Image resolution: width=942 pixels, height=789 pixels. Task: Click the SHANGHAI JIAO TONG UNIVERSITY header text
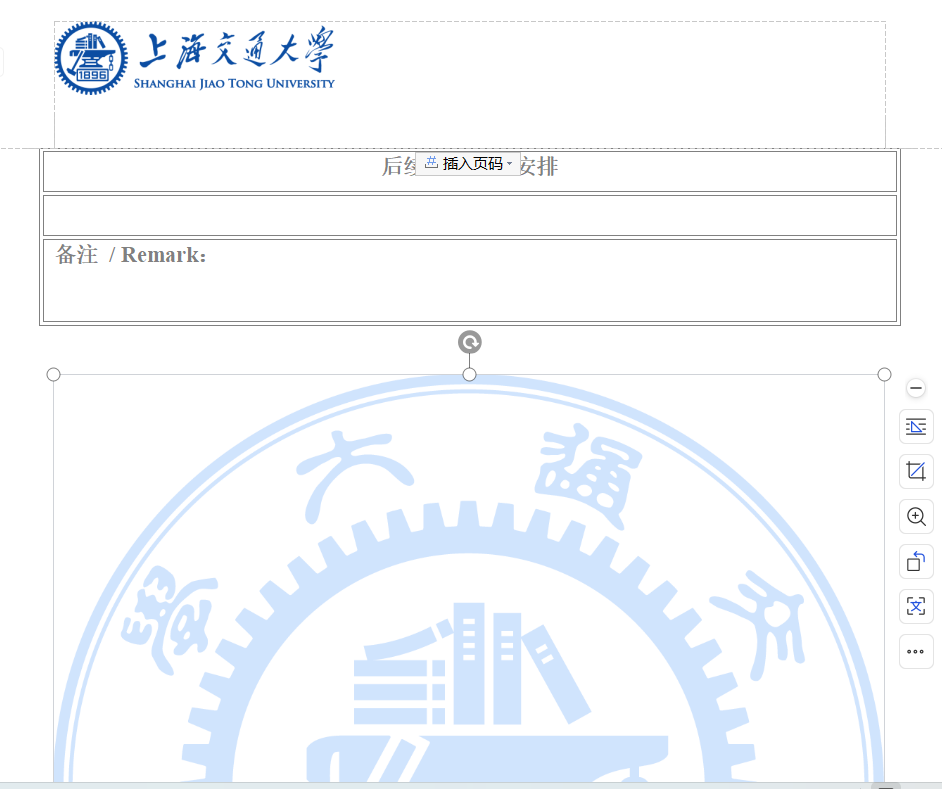(234, 84)
